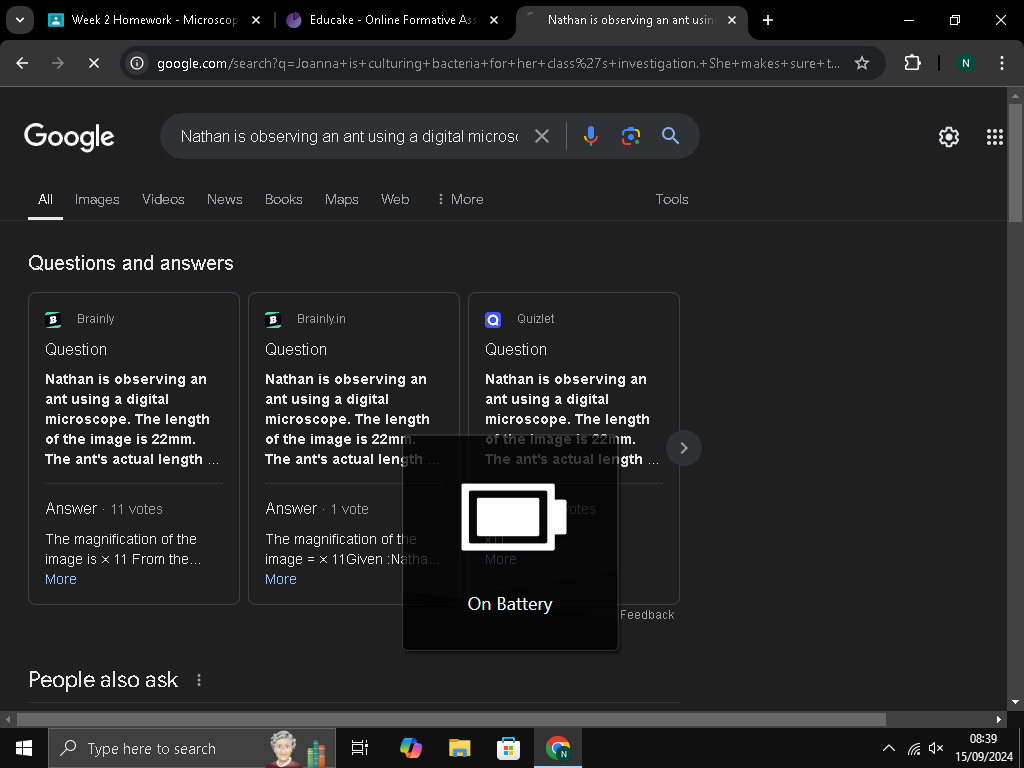Open the tab search dropdown arrow
1024x768 pixels.
point(20,20)
